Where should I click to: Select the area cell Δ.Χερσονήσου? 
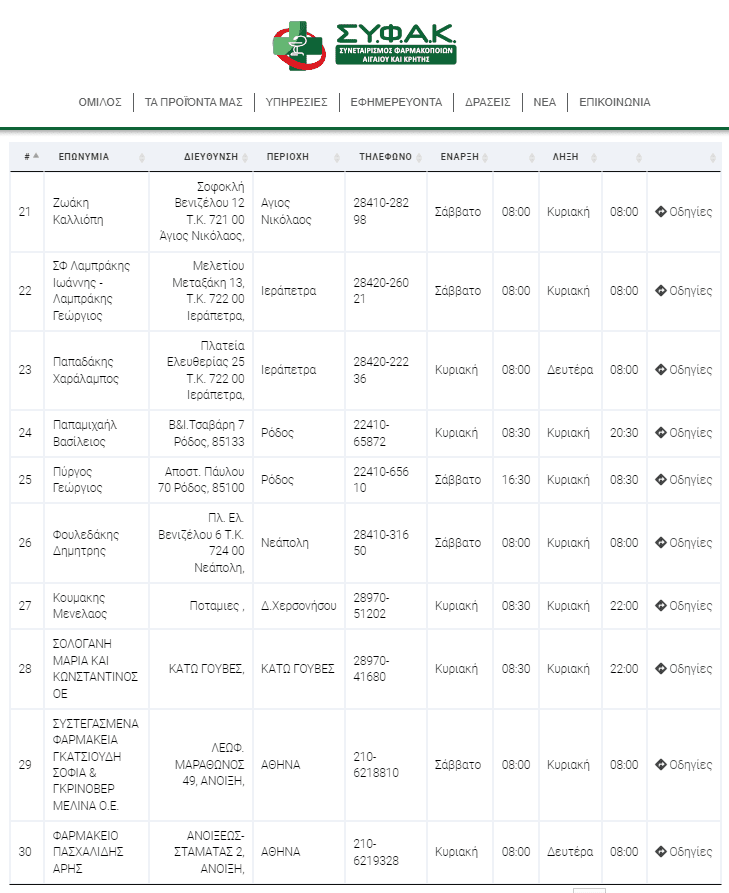[298, 606]
